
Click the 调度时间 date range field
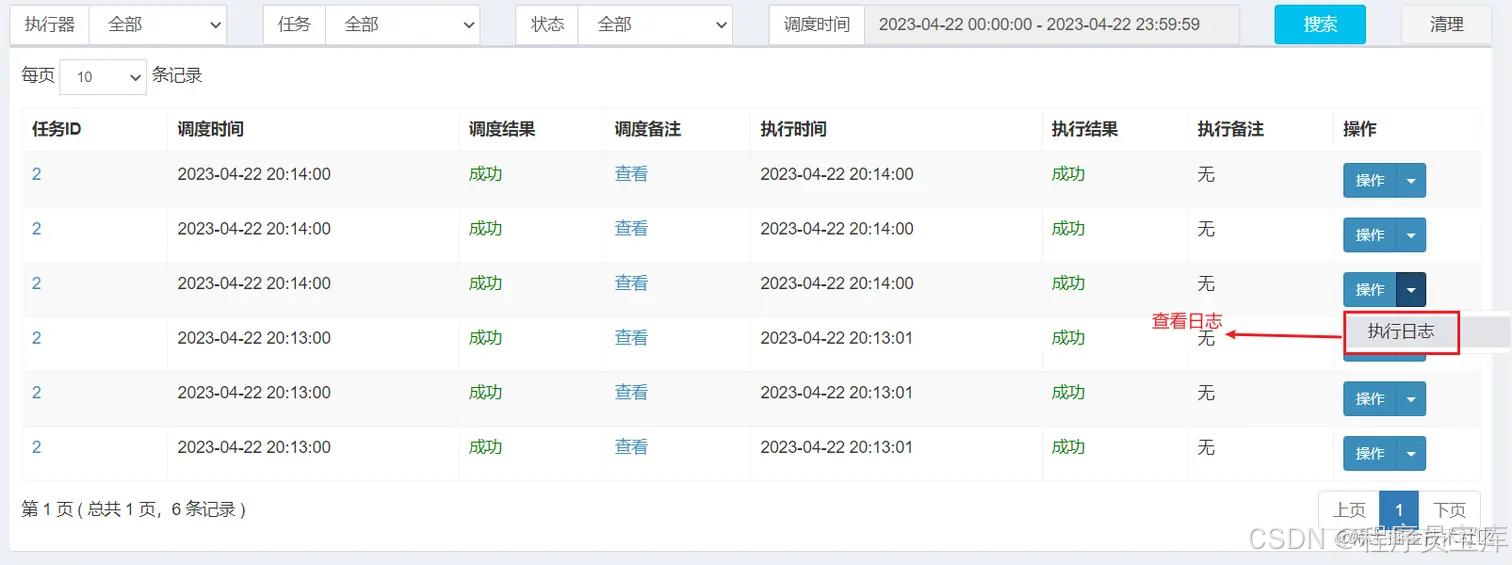point(1051,25)
